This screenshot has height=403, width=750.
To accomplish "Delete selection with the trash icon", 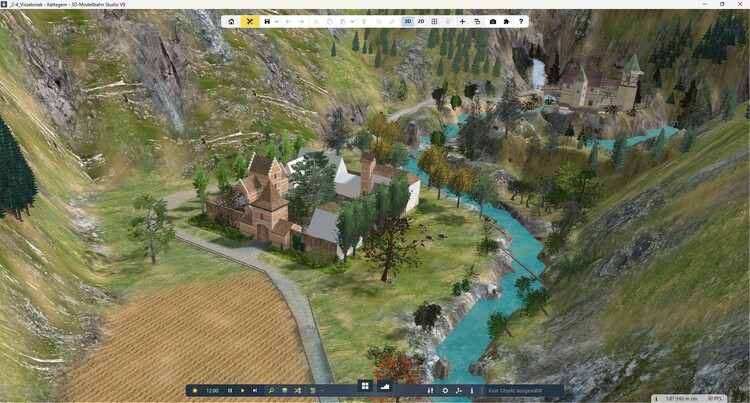I will click(x=364, y=22).
